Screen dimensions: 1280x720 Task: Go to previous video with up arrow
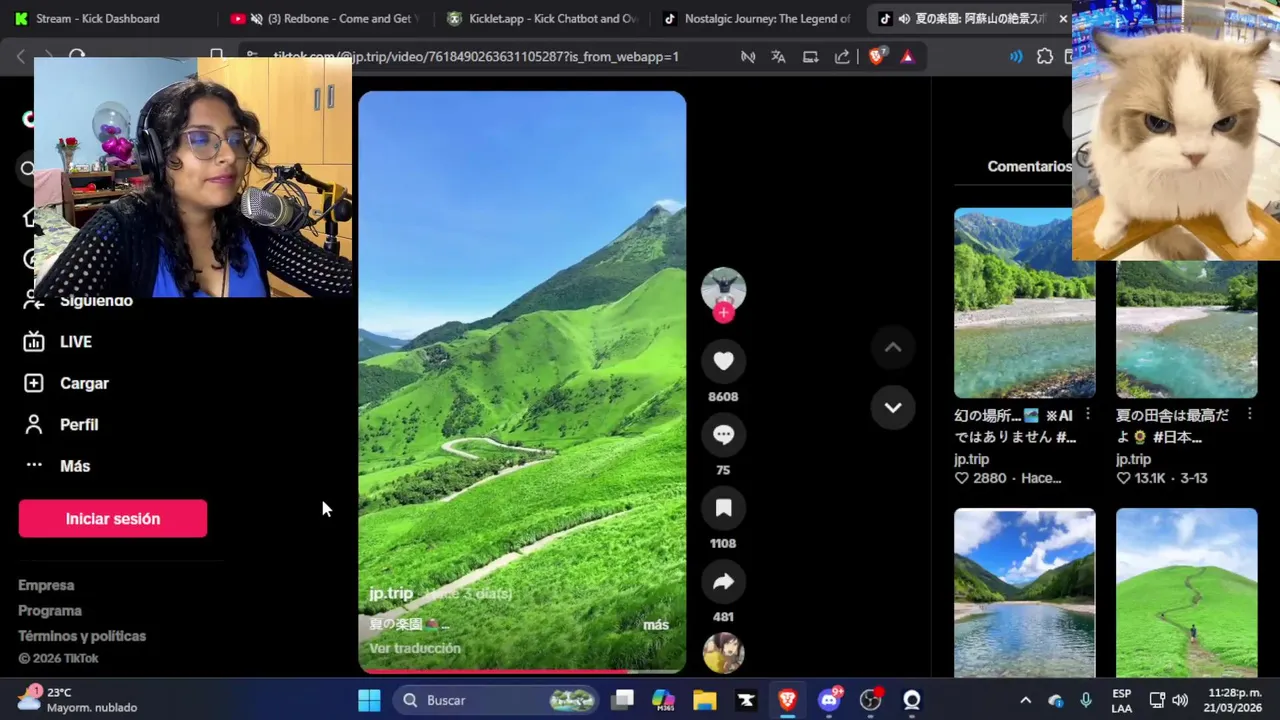click(x=893, y=348)
